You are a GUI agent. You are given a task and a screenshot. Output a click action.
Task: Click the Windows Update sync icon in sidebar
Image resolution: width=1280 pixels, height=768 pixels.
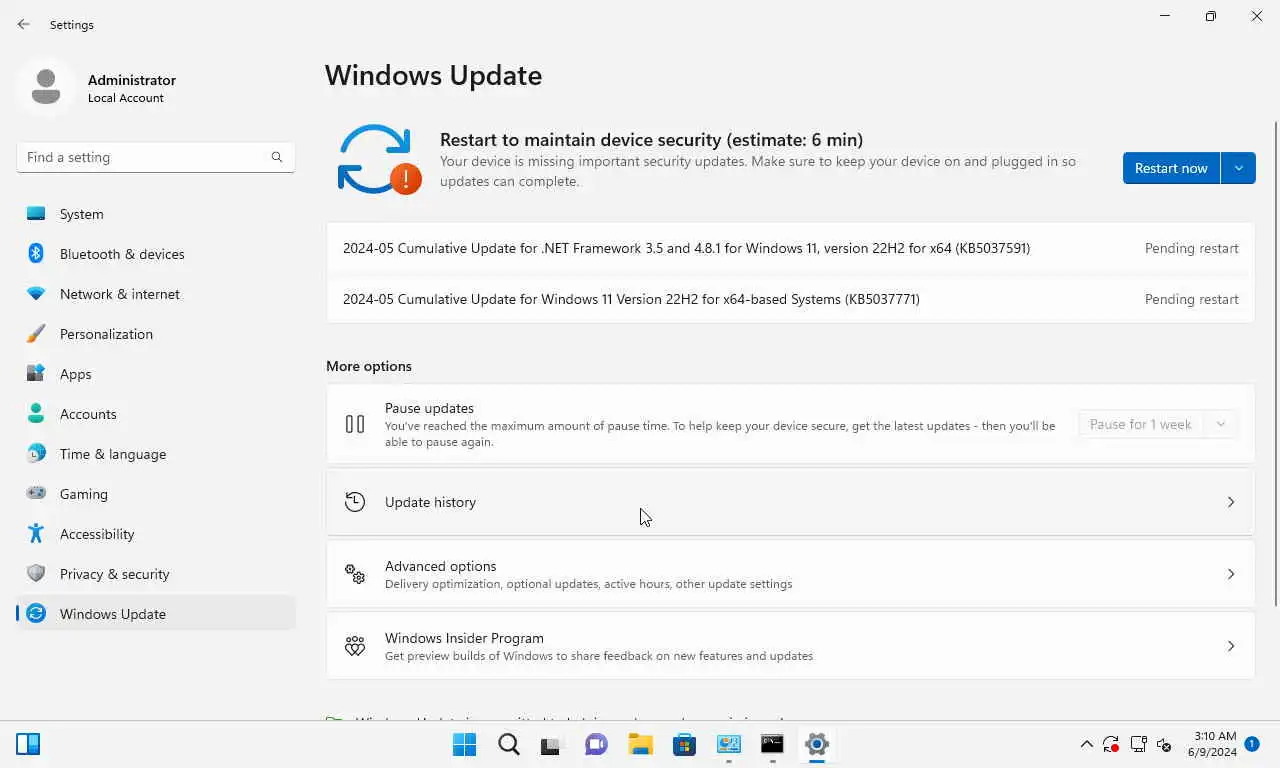36,614
